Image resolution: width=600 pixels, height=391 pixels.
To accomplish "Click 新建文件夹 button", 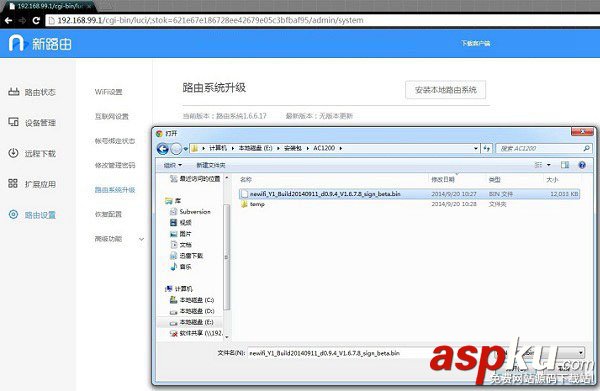I will pyautogui.click(x=211, y=165).
